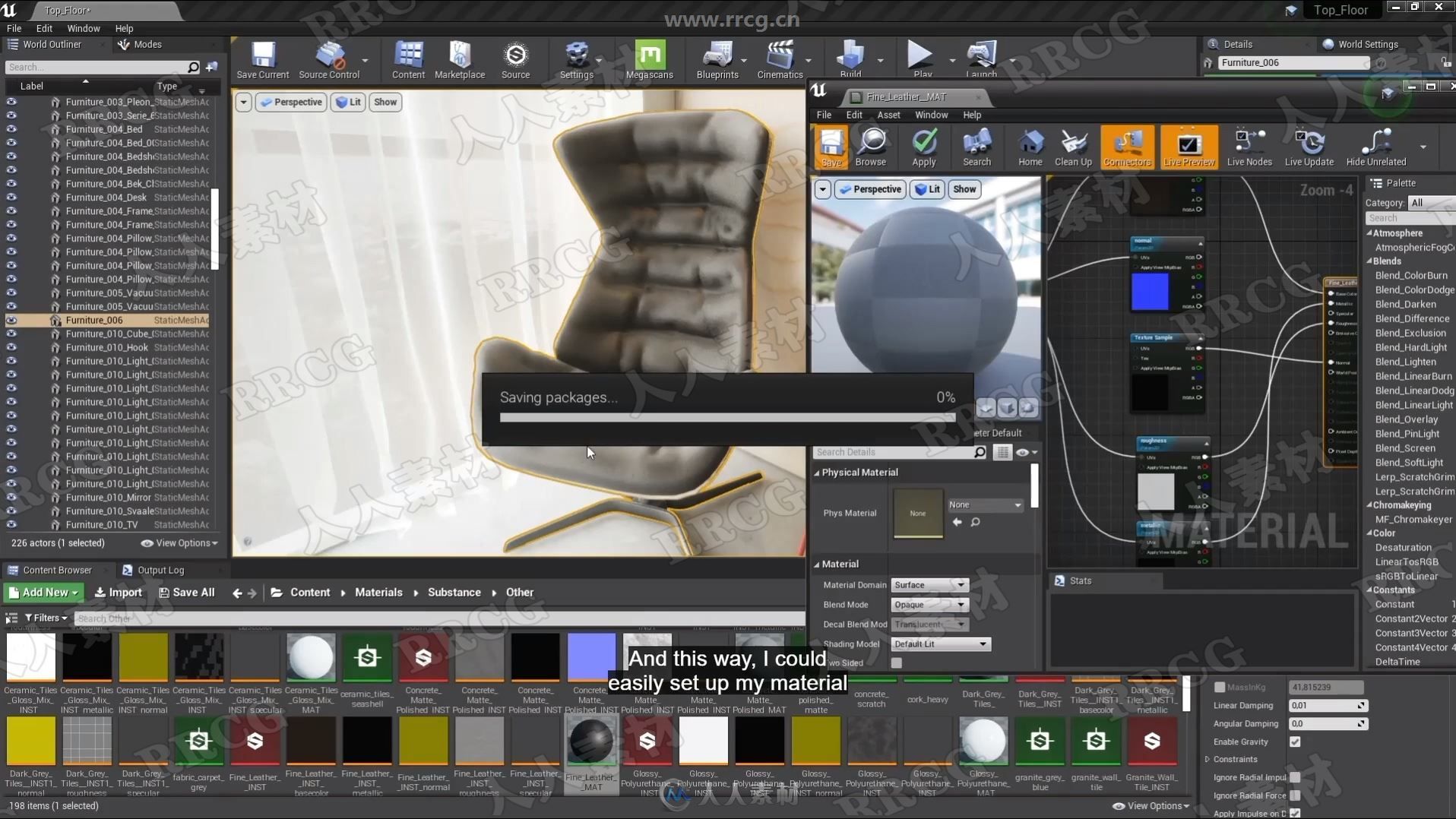Click Save Current in main toolbar
Viewport: 1456px width, 819px height.
click(262, 60)
